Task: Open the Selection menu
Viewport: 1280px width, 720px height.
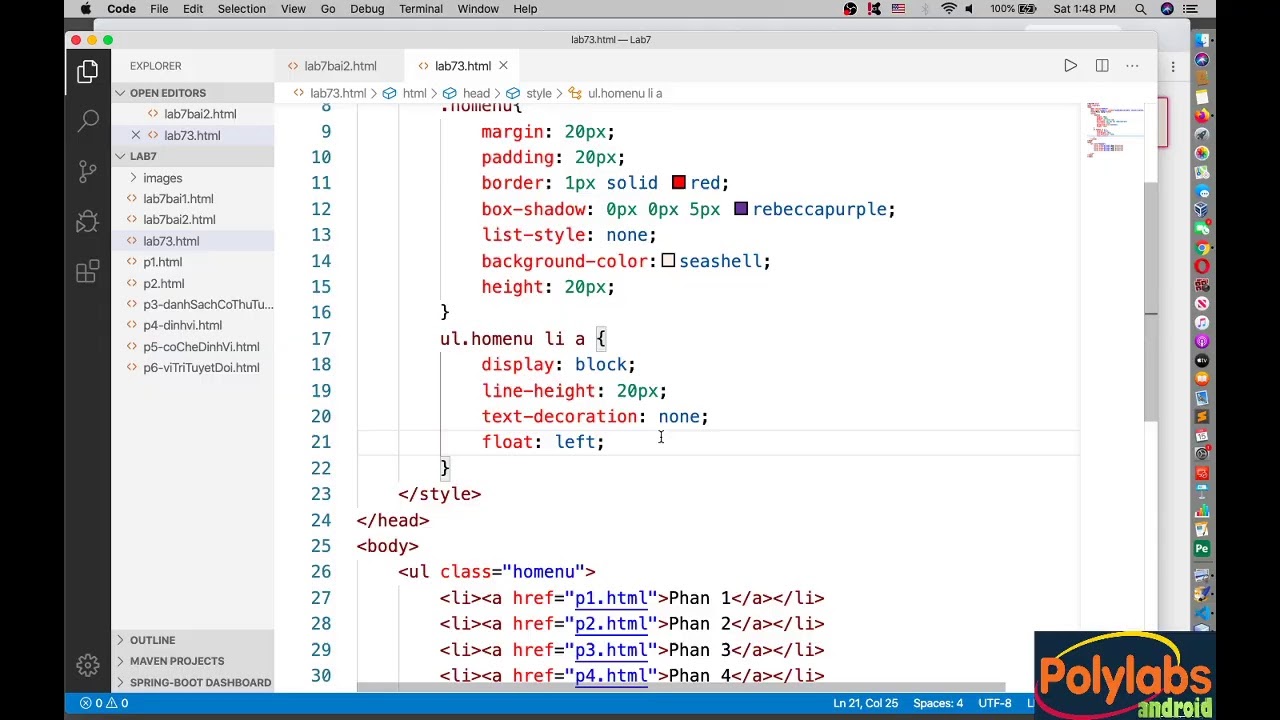Action: pos(242,9)
